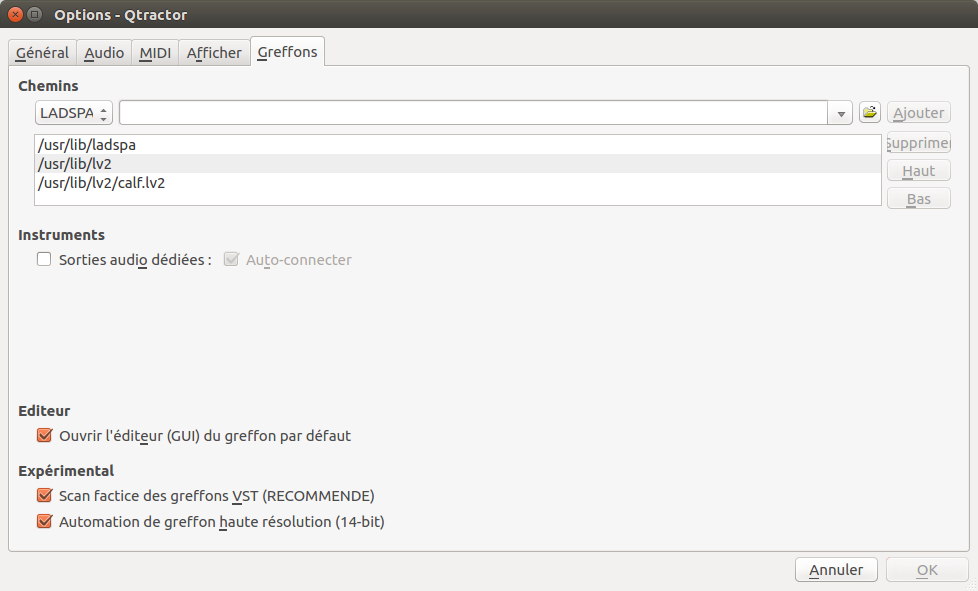Open the LADSPA plugin type dropdown
Screen dimensions: 978x591
[x=74, y=113]
